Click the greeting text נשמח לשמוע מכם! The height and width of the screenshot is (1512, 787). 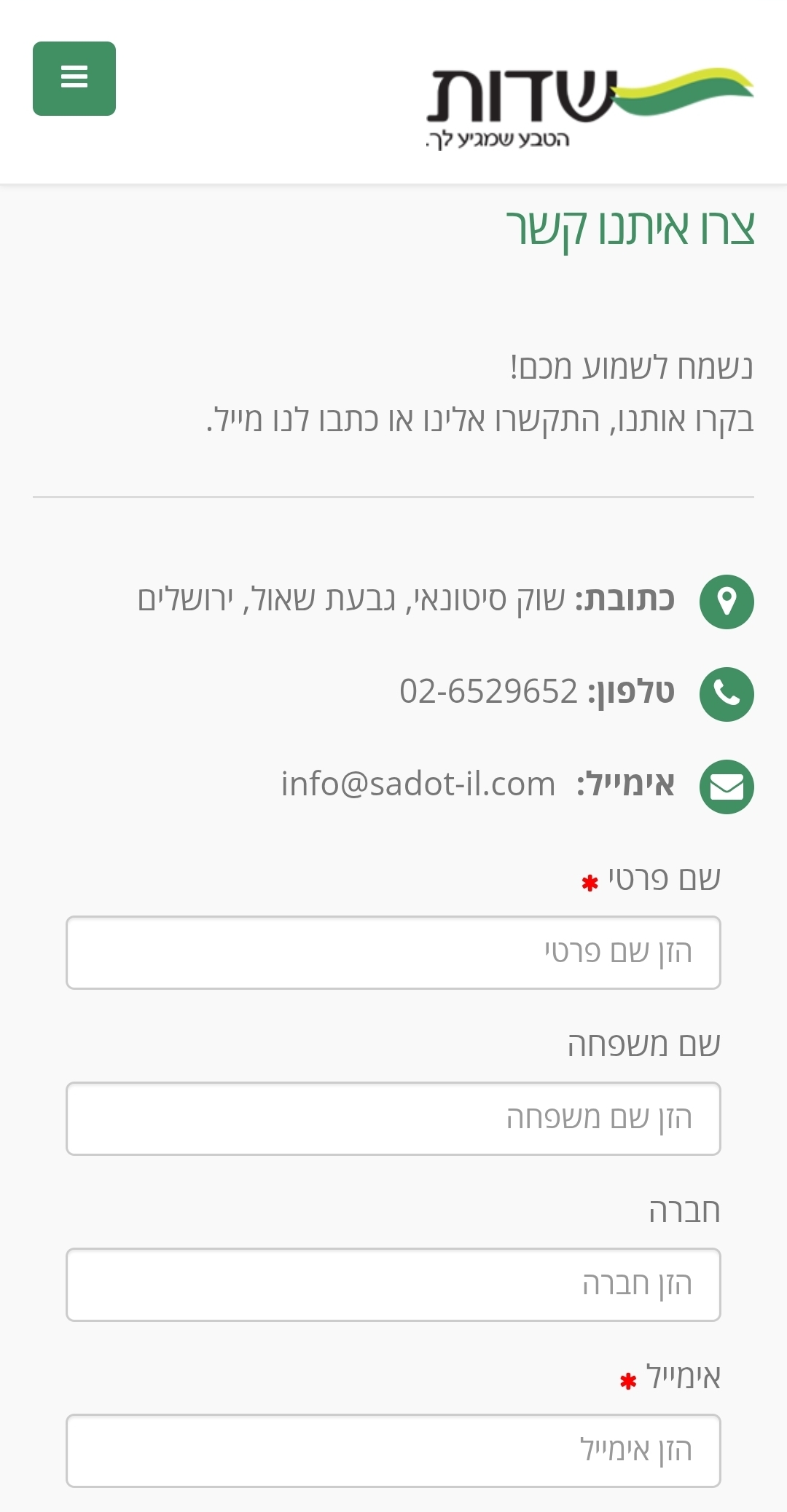(631, 367)
